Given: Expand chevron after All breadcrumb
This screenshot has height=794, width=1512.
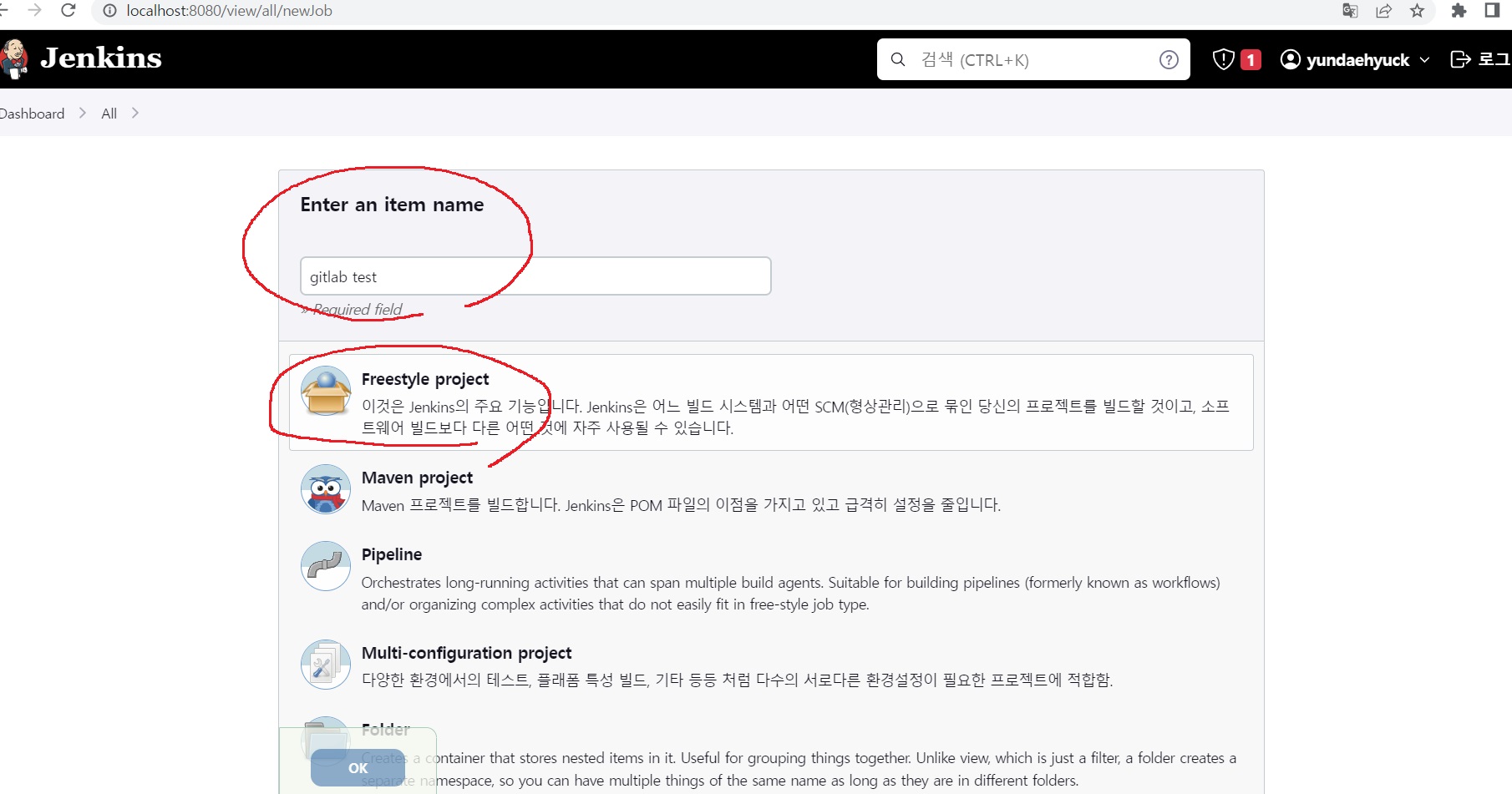Looking at the screenshot, I should [135, 113].
